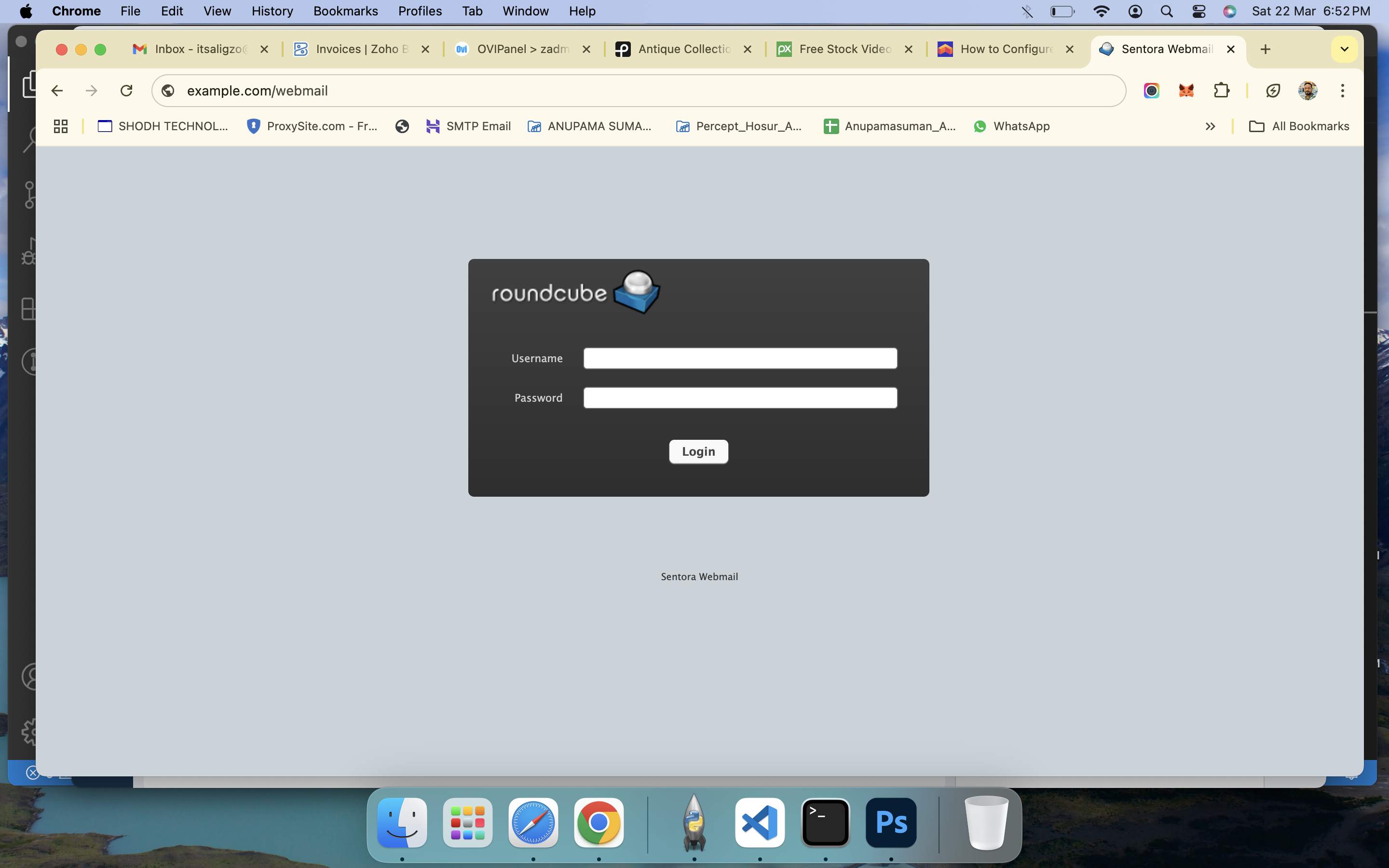Open the Chrome profile avatar
This screenshot has width=1389, height=868.
coord(1307,91)
